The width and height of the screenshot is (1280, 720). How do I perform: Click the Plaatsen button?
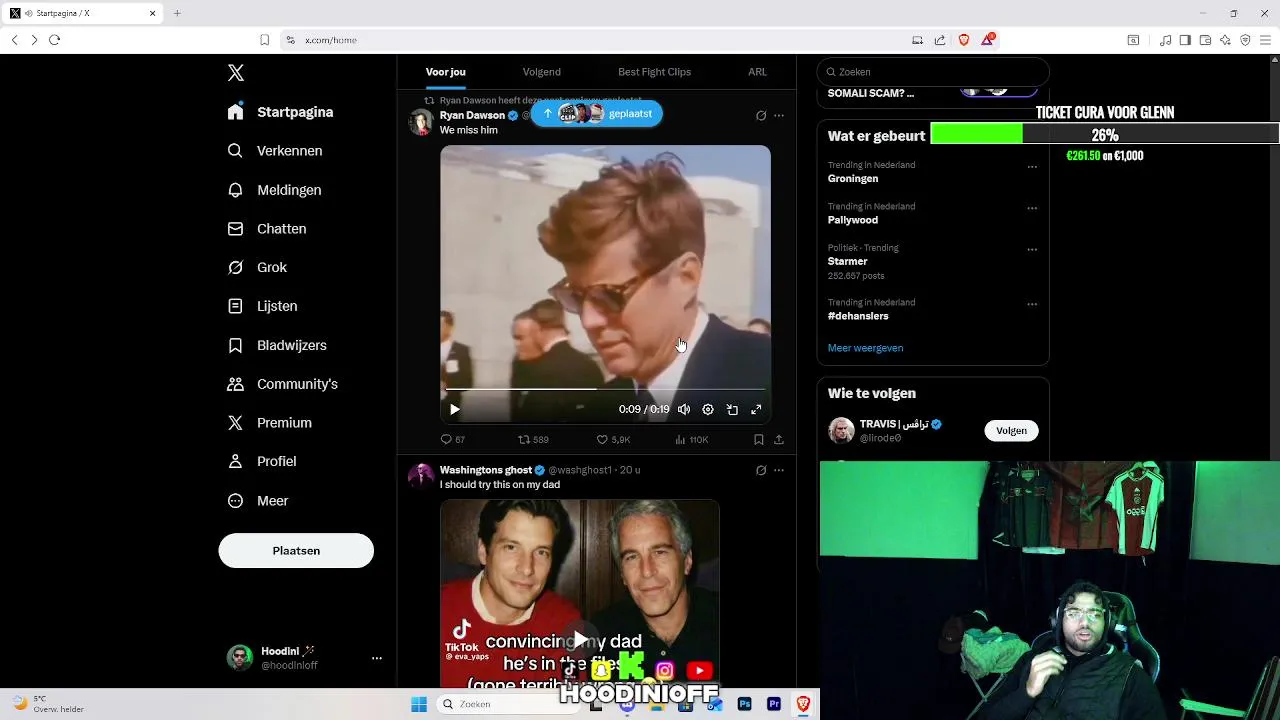coord(296,551)
